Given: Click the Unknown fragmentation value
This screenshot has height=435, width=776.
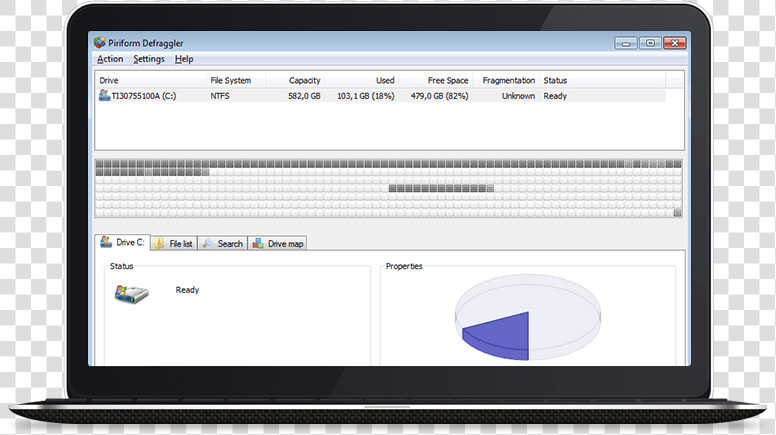Looking at the screenshot, I should [518, 96].
